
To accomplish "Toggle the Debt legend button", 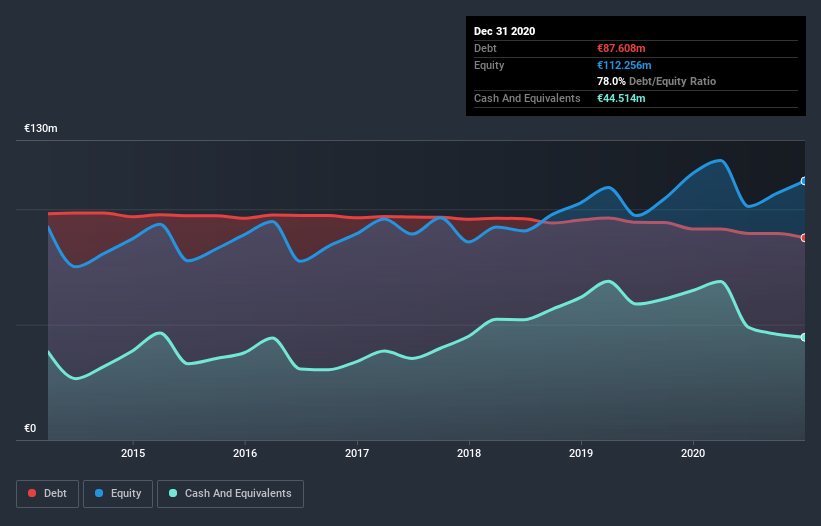I will [x=47, y=494].
